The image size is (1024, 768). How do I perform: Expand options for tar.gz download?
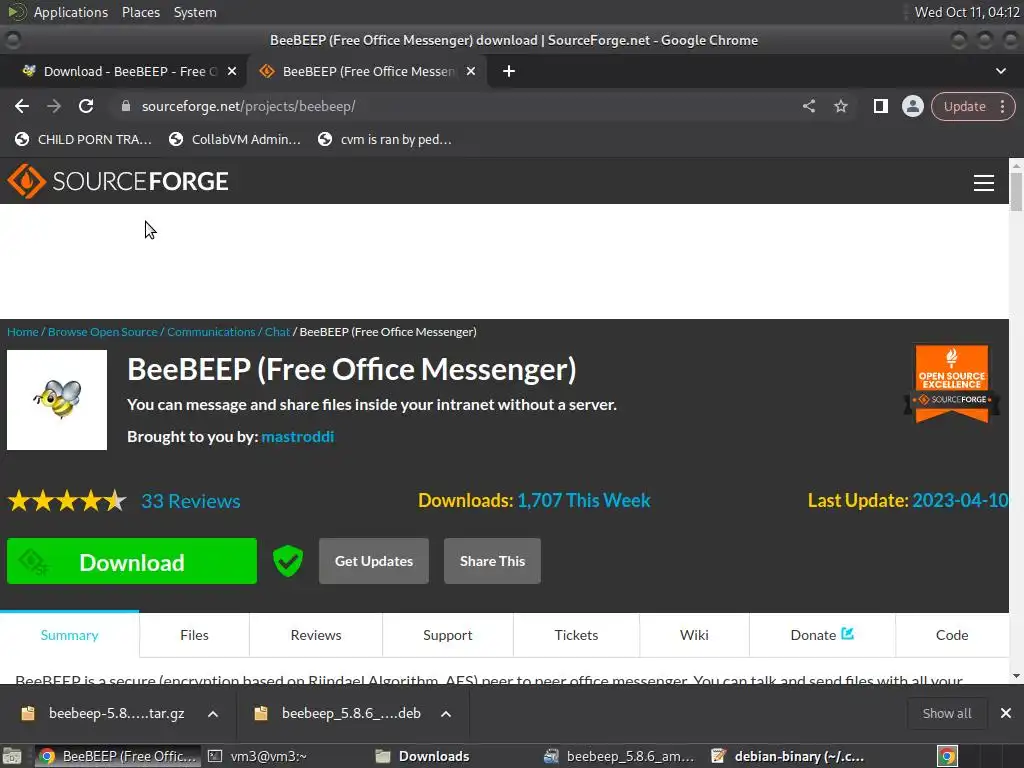click(x=213, y=714)
